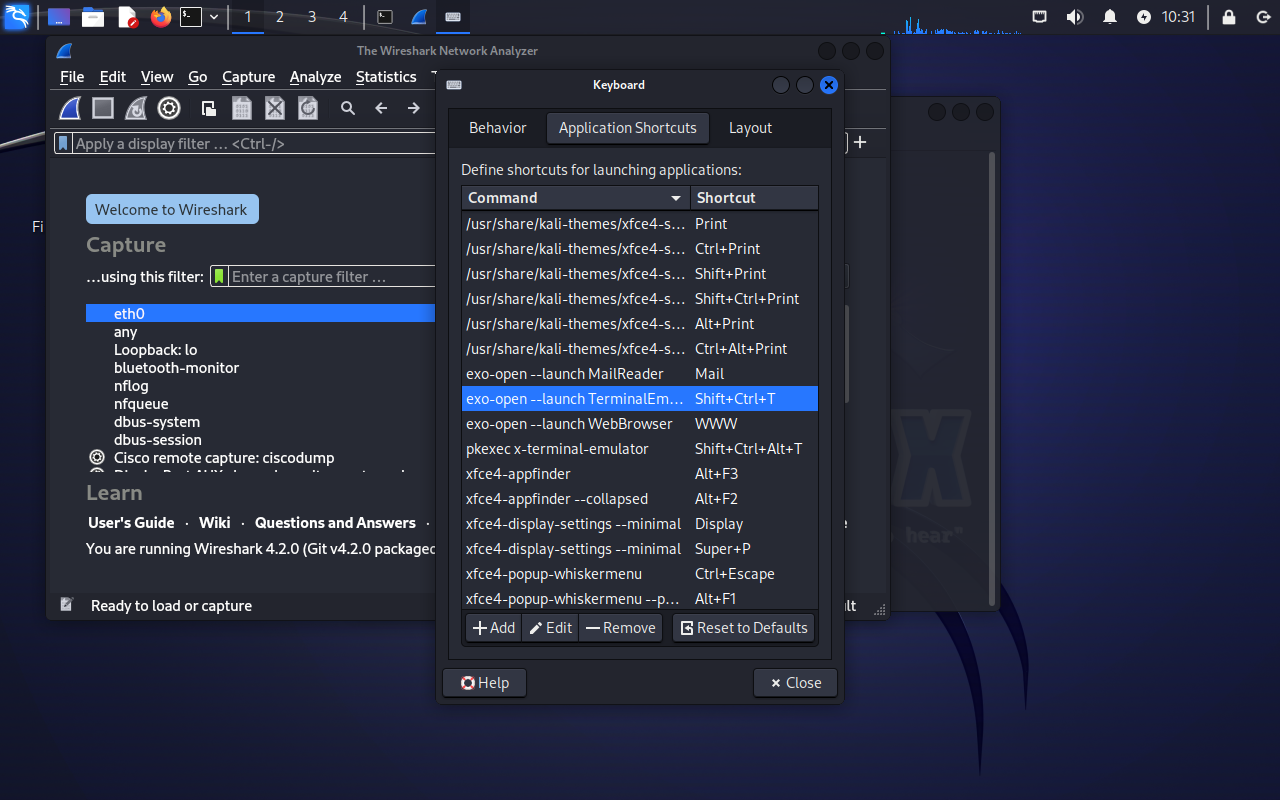Click the Shortcut column header

pyautogui.click(x=754, y=198)
